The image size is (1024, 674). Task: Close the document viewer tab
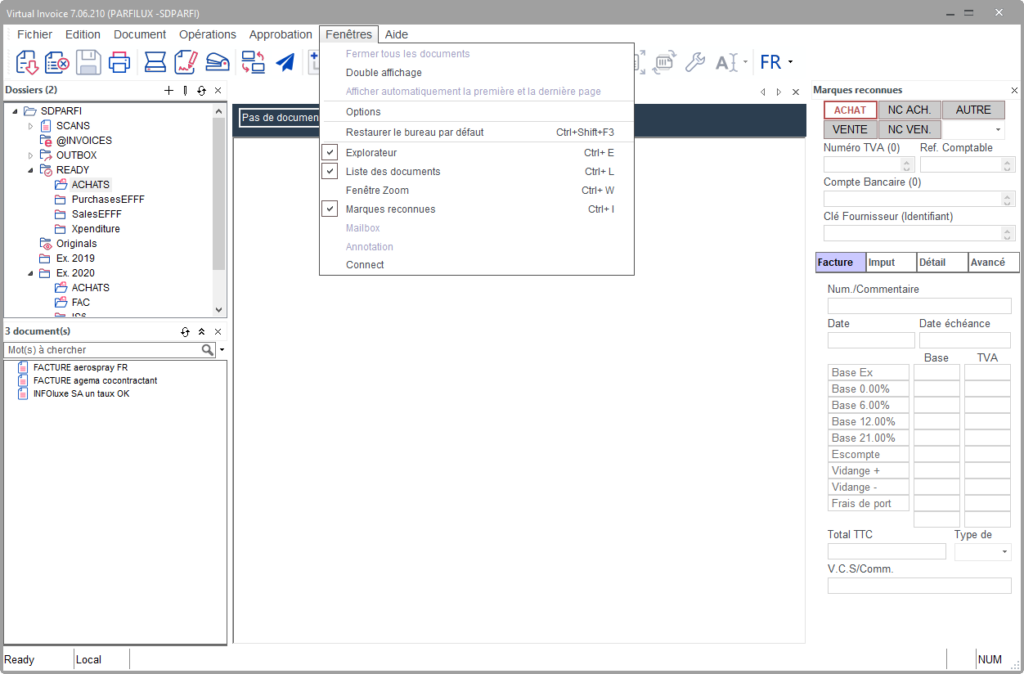[795, 92]
